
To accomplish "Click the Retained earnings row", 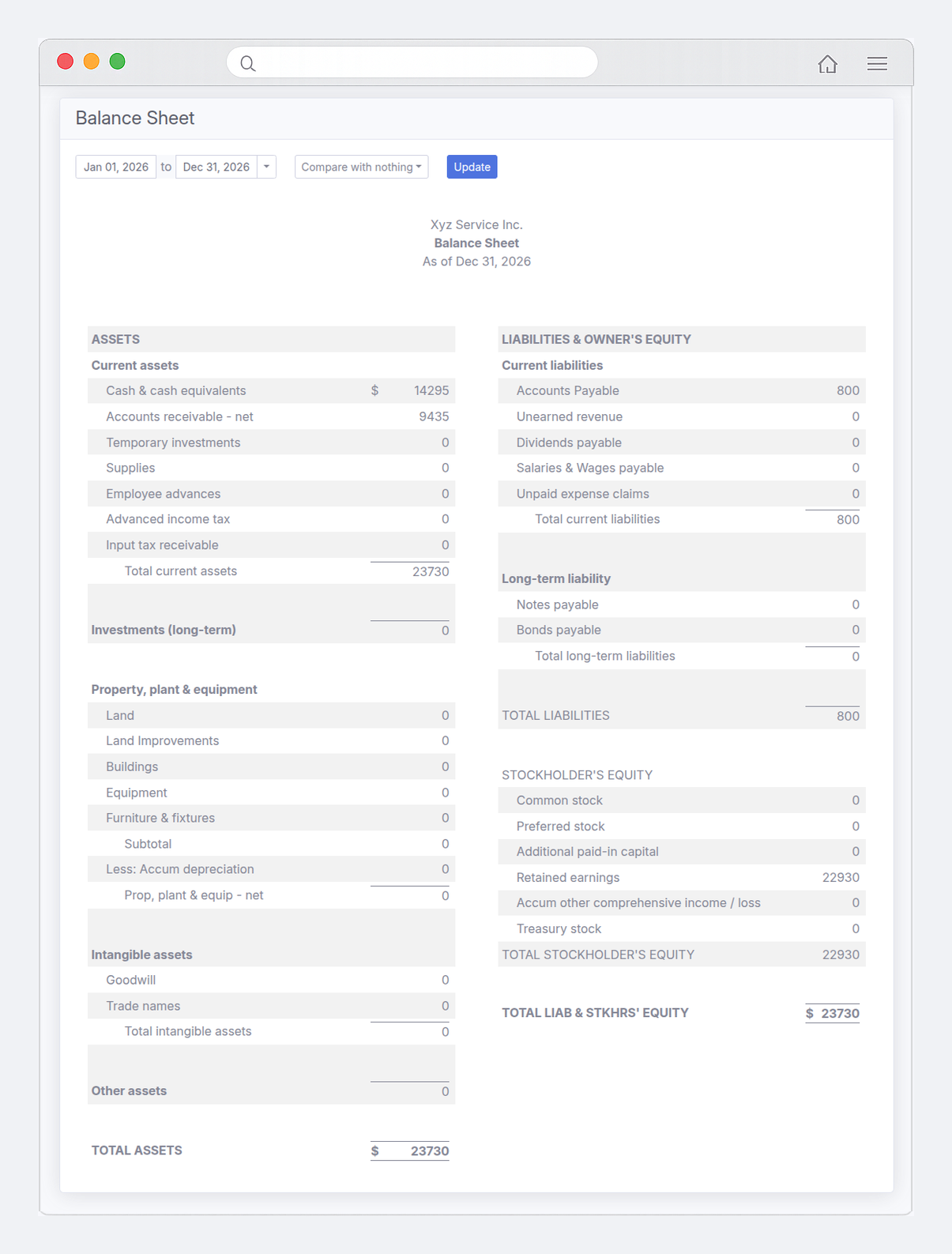I will tap(682, 877).
